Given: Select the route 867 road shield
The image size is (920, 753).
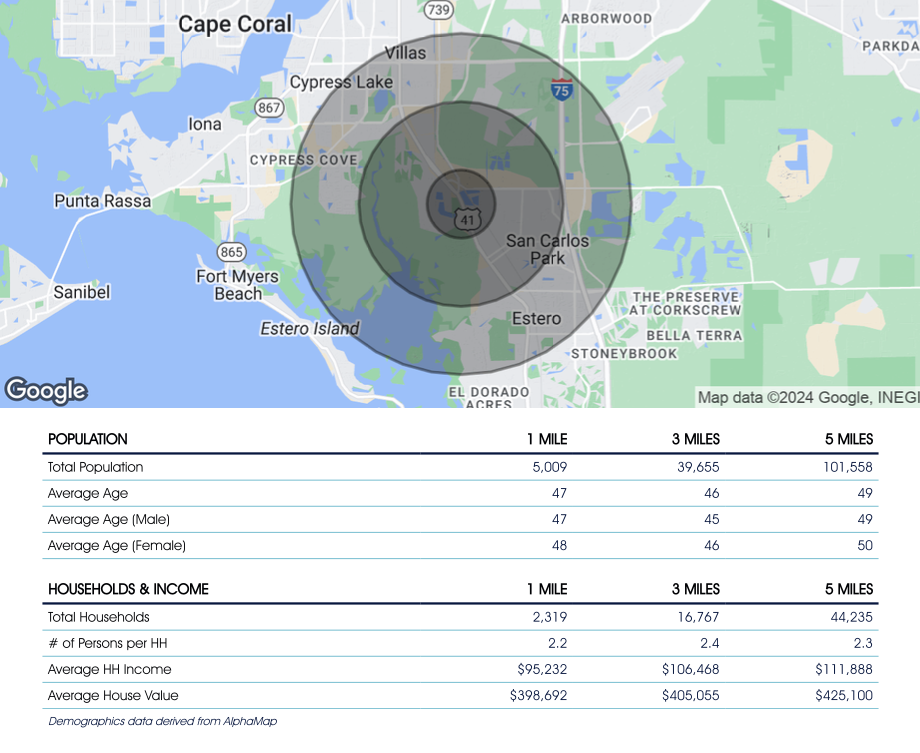Looking at the screenshot, I should [x=268, y=108].
